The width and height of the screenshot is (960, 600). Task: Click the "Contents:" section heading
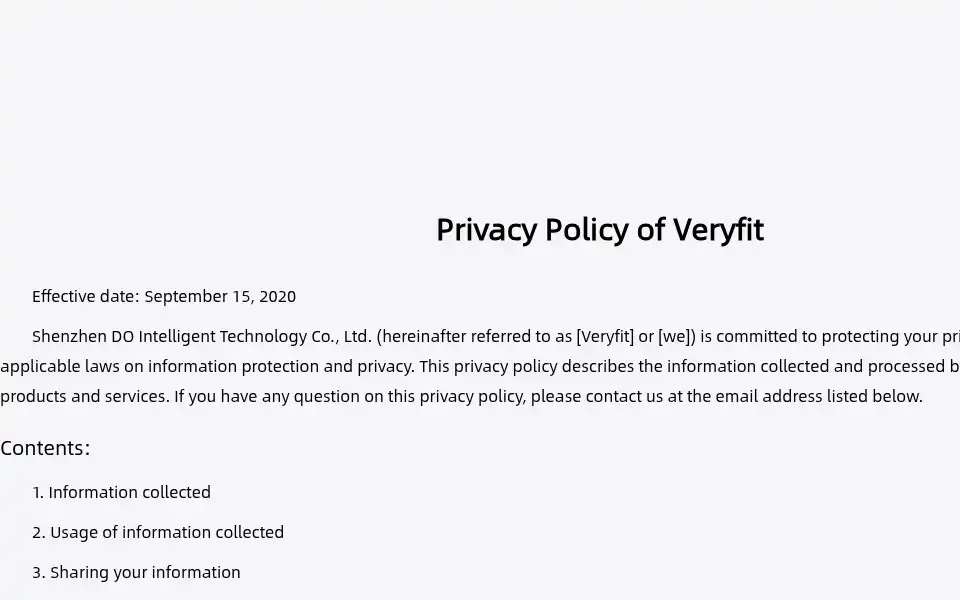coord(45,448)
